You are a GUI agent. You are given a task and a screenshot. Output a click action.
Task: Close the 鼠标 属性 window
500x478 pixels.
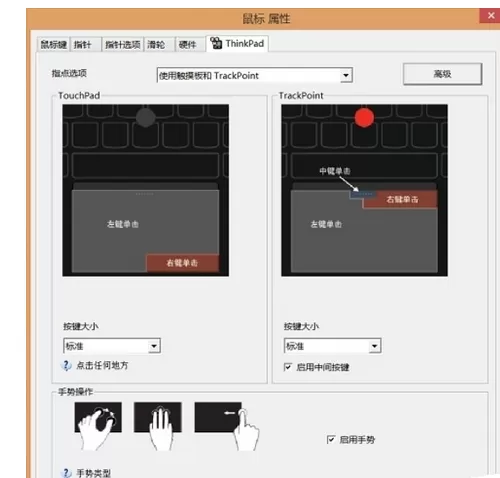coord(490,16)
